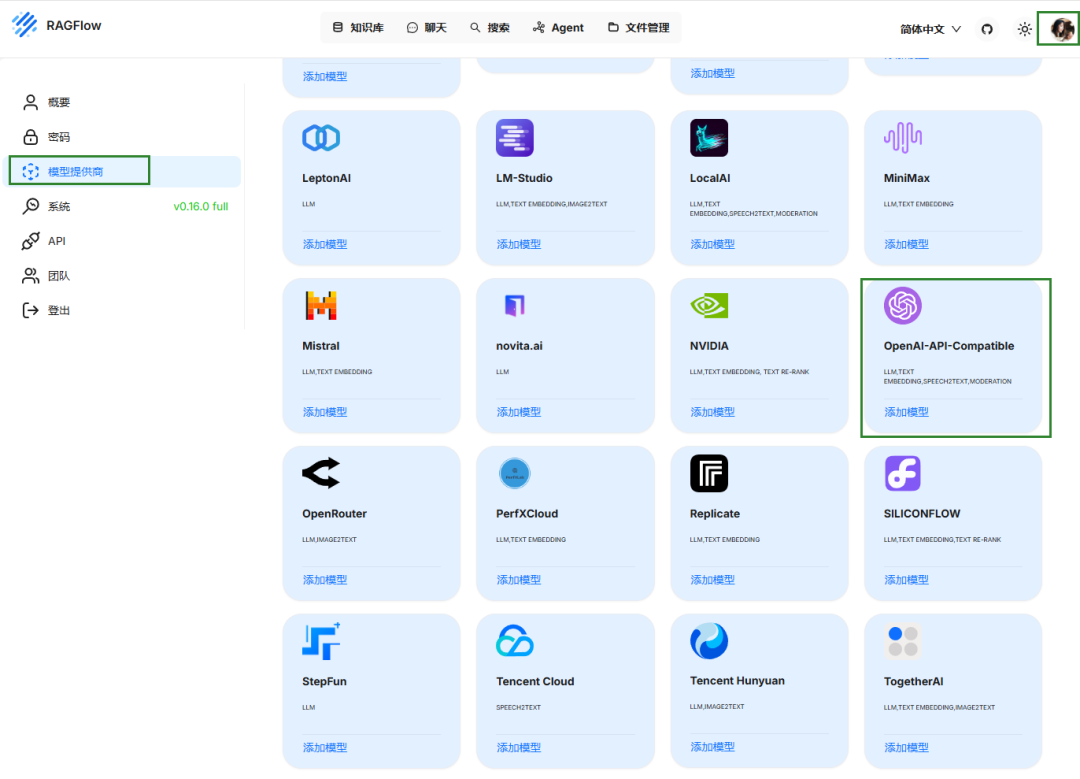Open the 文件管理 tab

[x=638, y=28]
